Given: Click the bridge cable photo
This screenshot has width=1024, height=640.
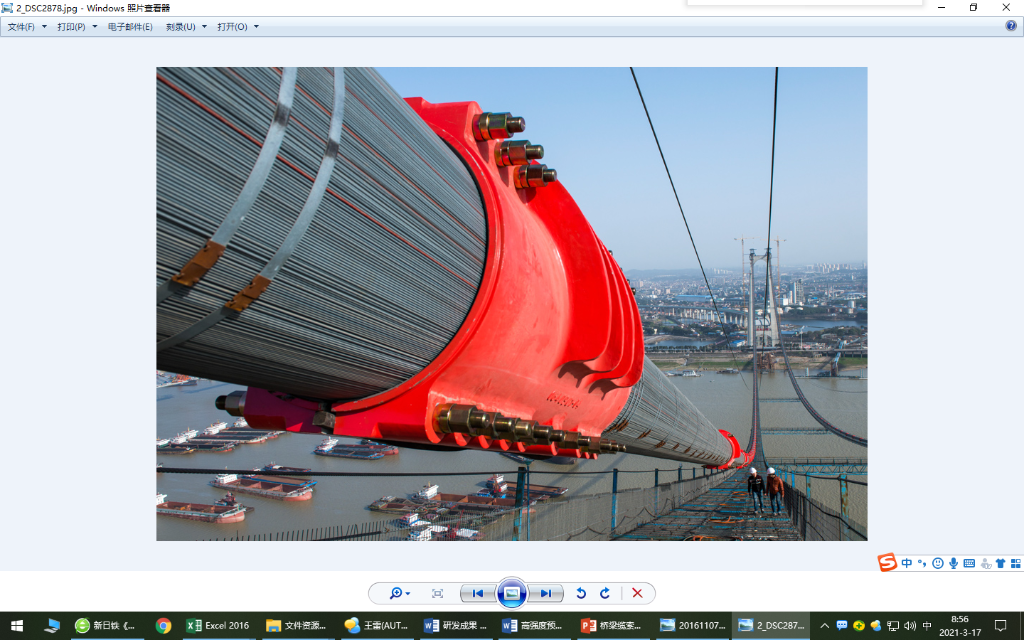Looking at the screenshot, I should pyautogui.click(x=511, y=303).
